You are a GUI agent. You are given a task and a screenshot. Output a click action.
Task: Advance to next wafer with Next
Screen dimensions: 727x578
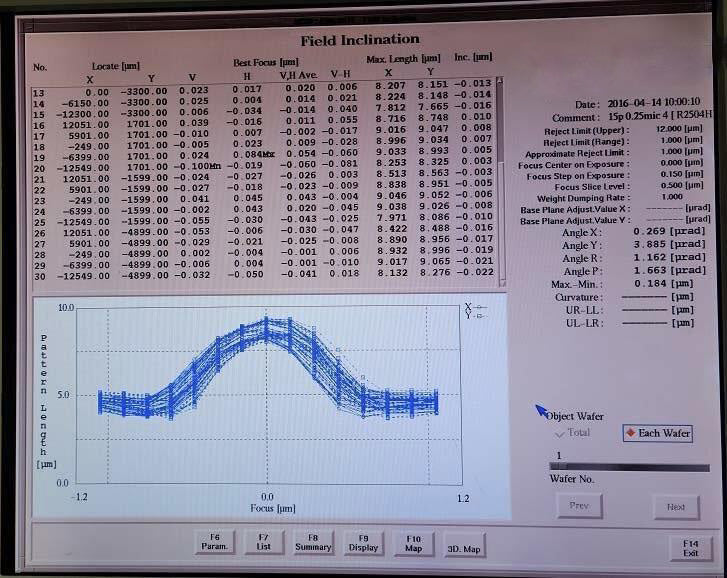pos(676,506)
